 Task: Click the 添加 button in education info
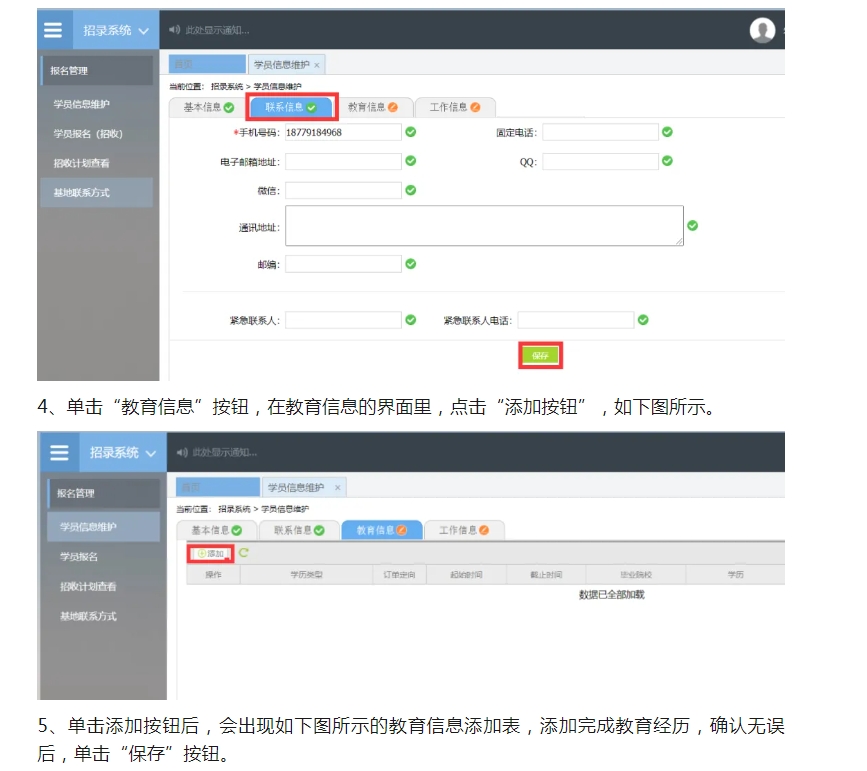click(x=211, y=553)
